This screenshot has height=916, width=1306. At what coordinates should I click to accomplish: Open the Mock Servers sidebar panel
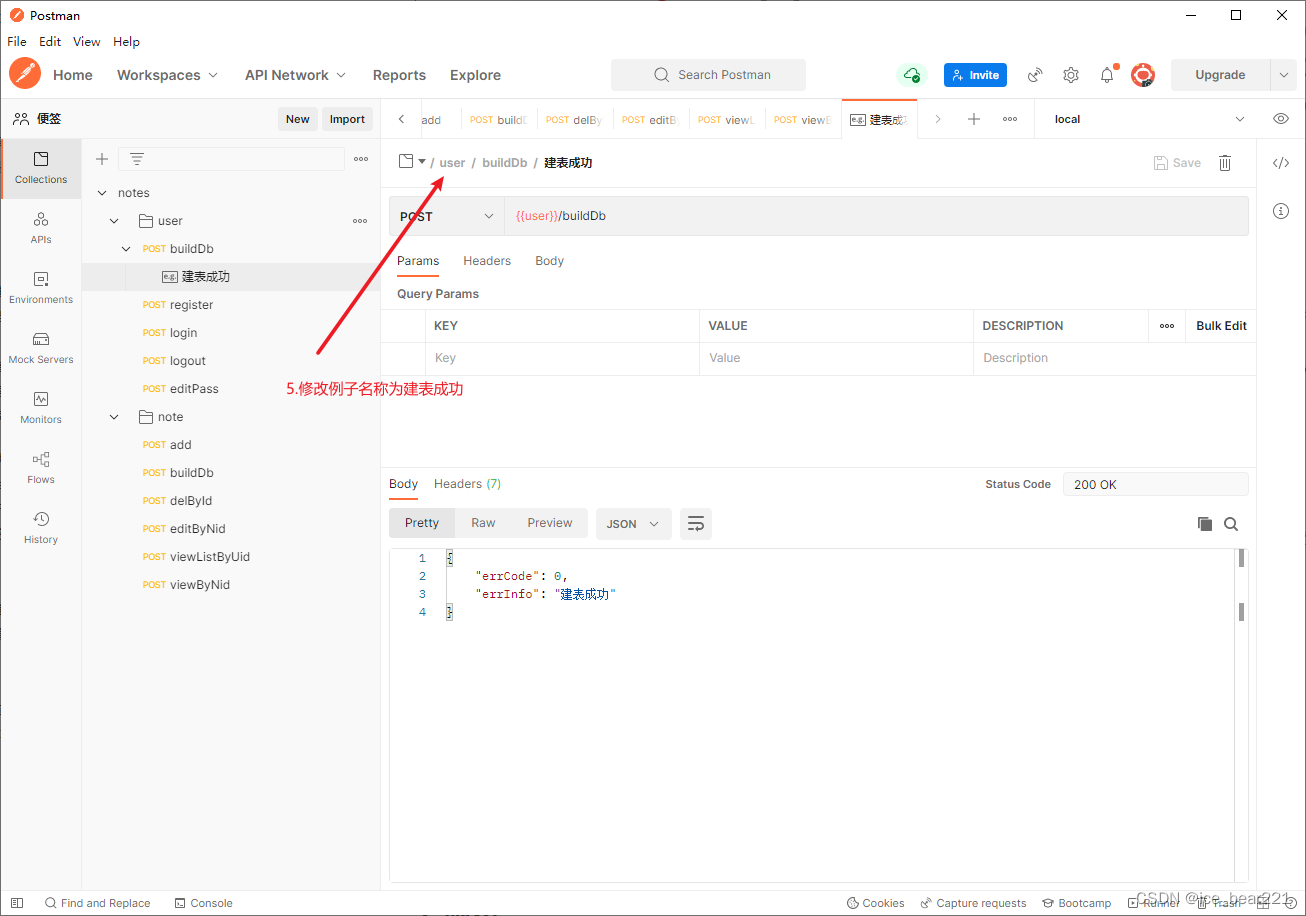click(x=41, y=348)
